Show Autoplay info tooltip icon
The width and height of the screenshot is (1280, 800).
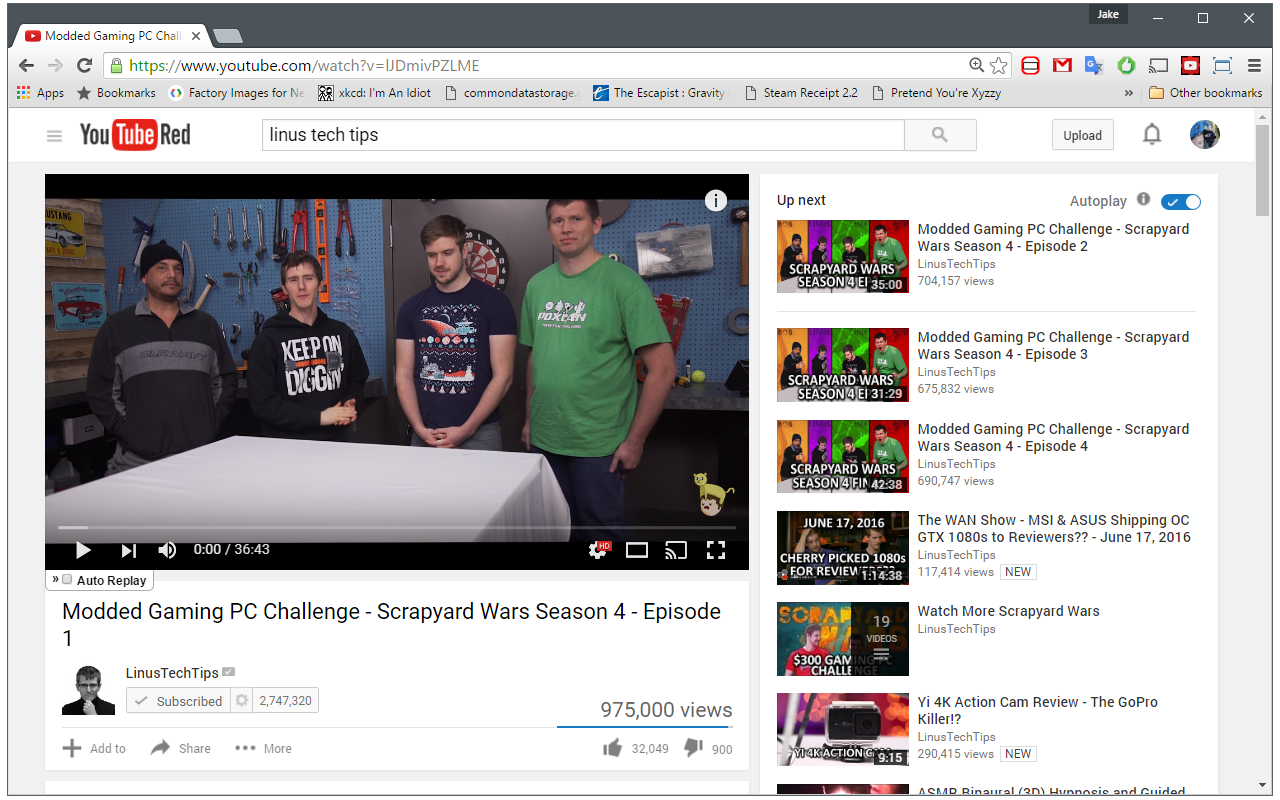click(1143, 199)
